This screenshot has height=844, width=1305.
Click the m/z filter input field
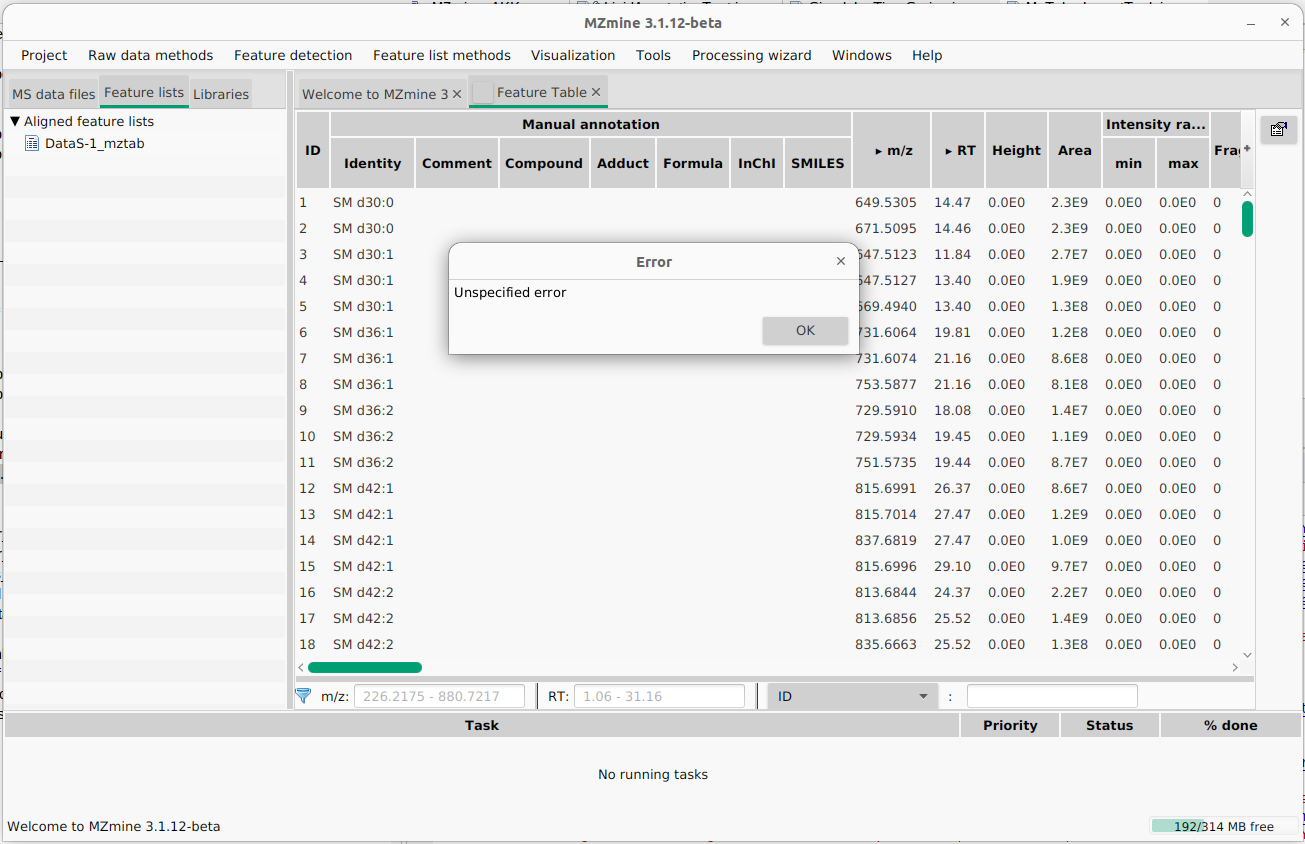point(440,695)
